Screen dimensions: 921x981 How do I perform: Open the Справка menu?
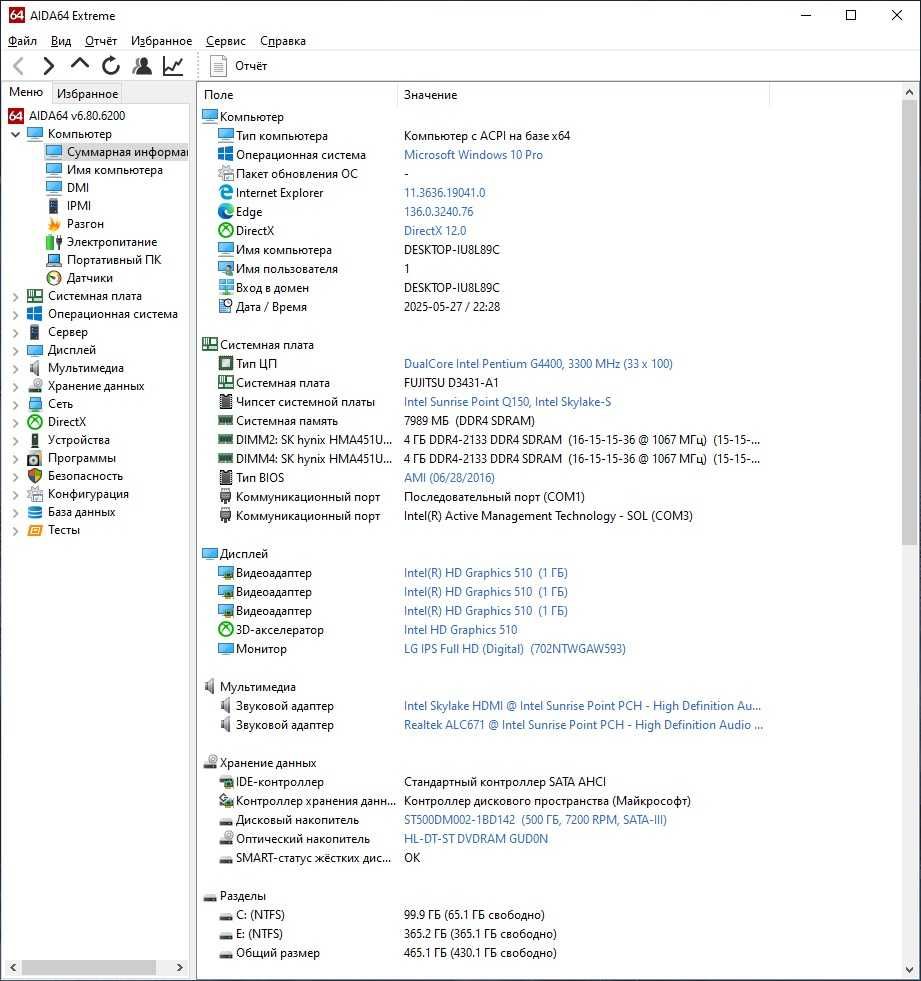pyautogui.click(x=283, y=41)
